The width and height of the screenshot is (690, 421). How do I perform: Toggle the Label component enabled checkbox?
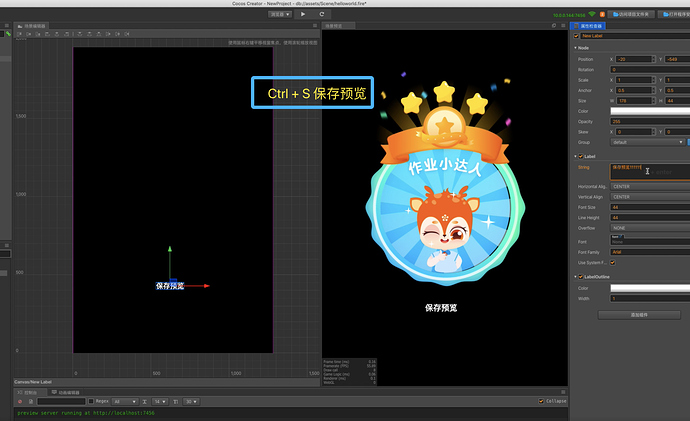pos(581,156)
